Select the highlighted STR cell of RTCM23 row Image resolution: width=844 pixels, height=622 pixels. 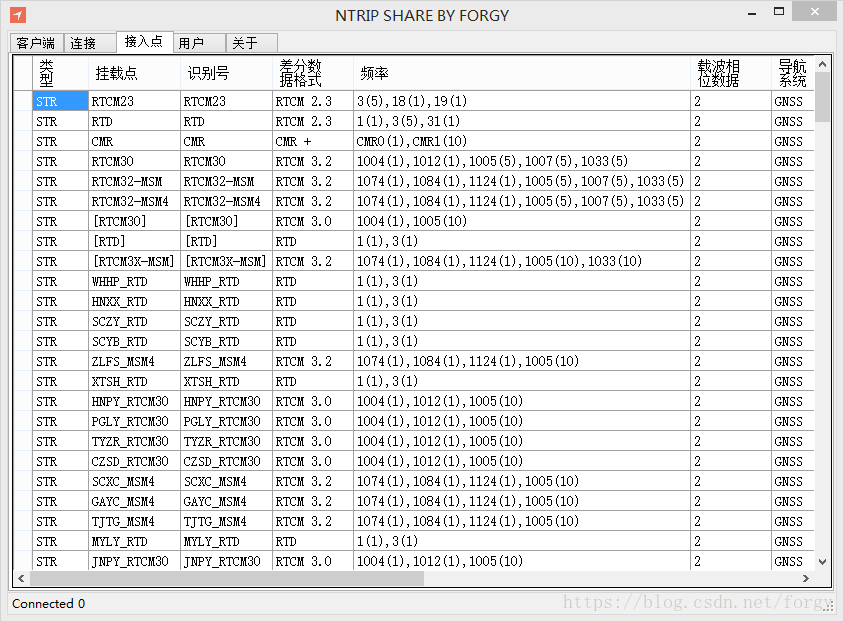(60, 101)
